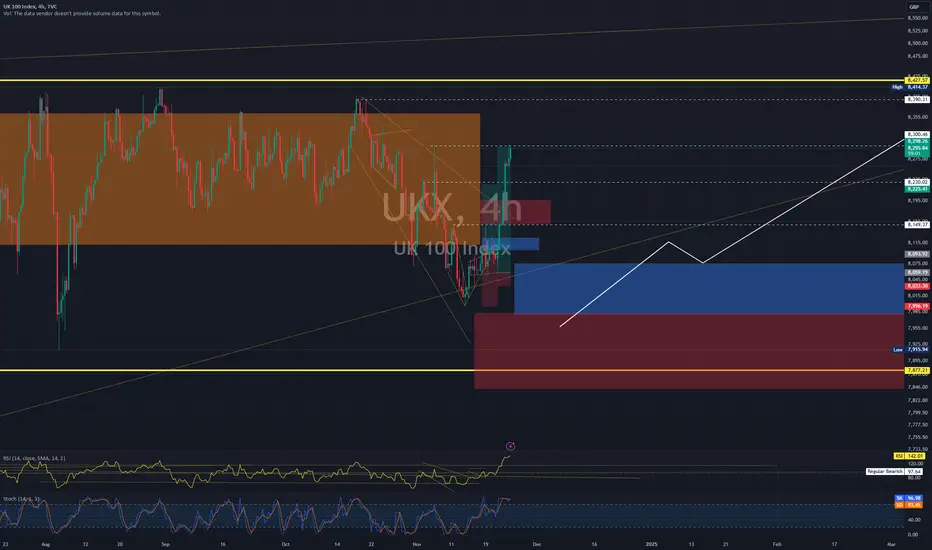Image resolution: width=932 pixels, height=550 pixels.
Task: Click the Aug date on time axis
Action: click(46, 544)
